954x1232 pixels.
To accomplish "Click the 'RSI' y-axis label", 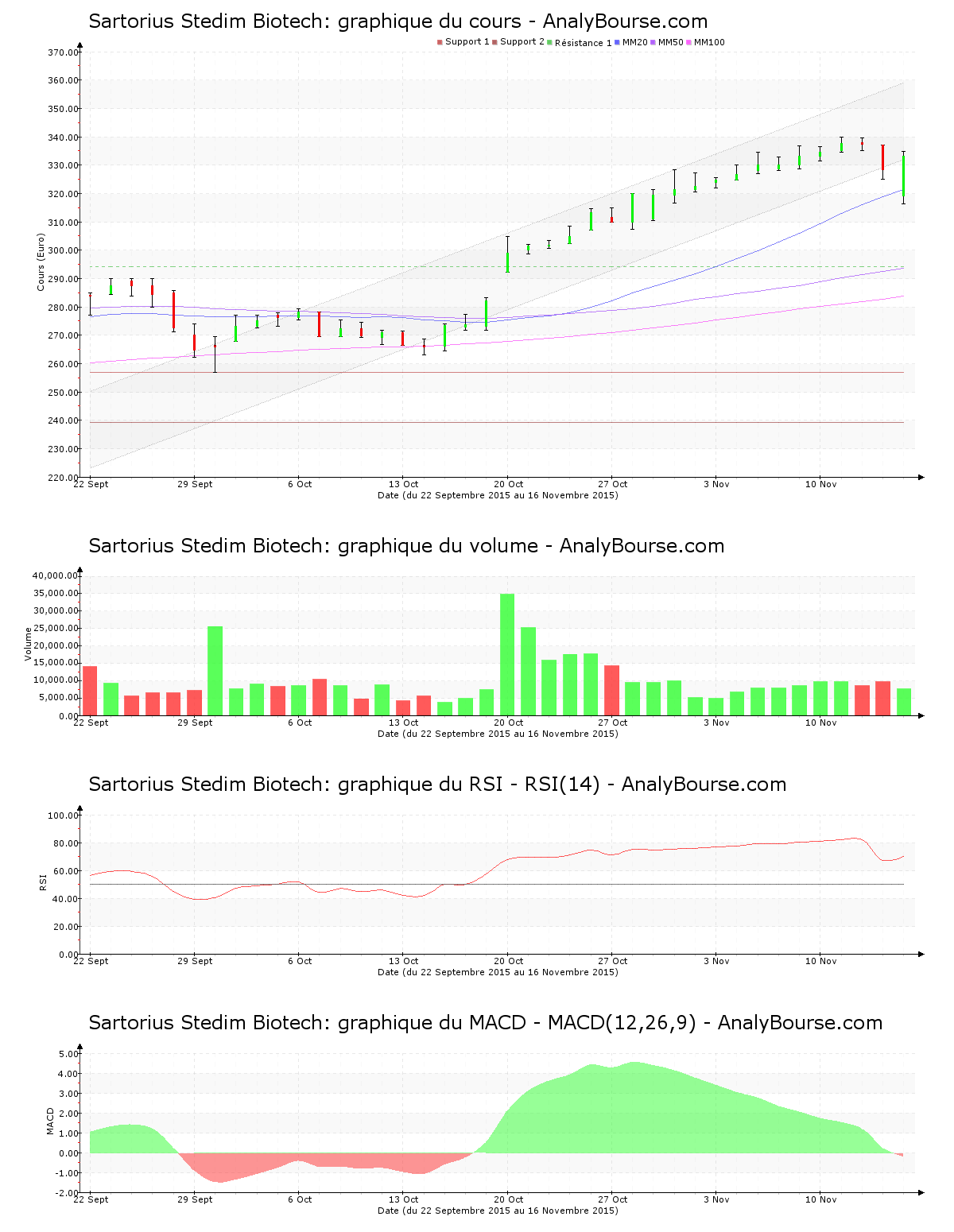I will pyautogui.click(x=43, y=882).
